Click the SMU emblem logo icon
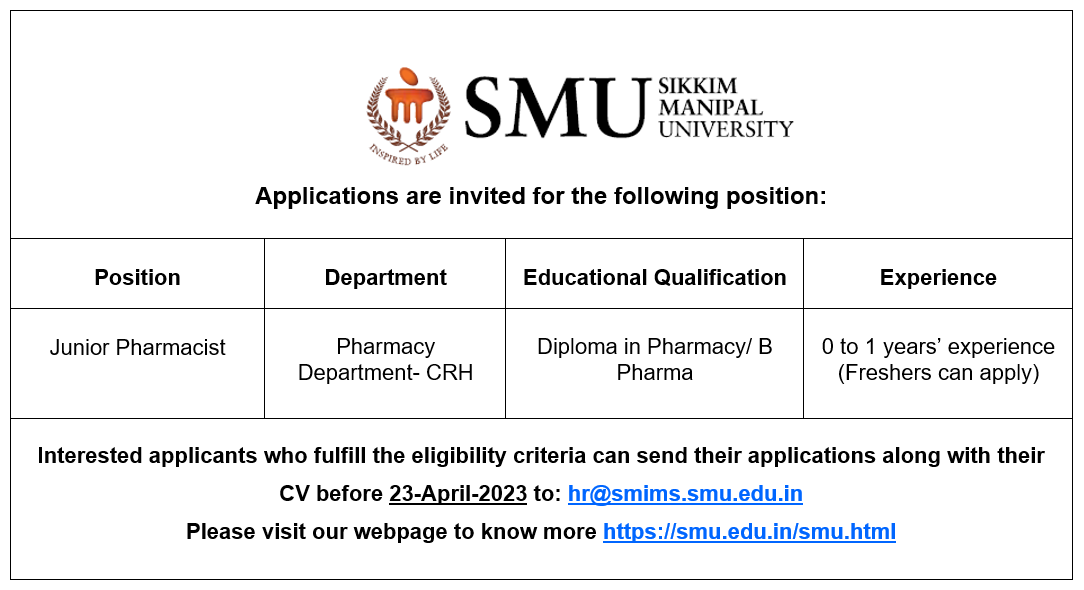 click(x=409, y=116)
